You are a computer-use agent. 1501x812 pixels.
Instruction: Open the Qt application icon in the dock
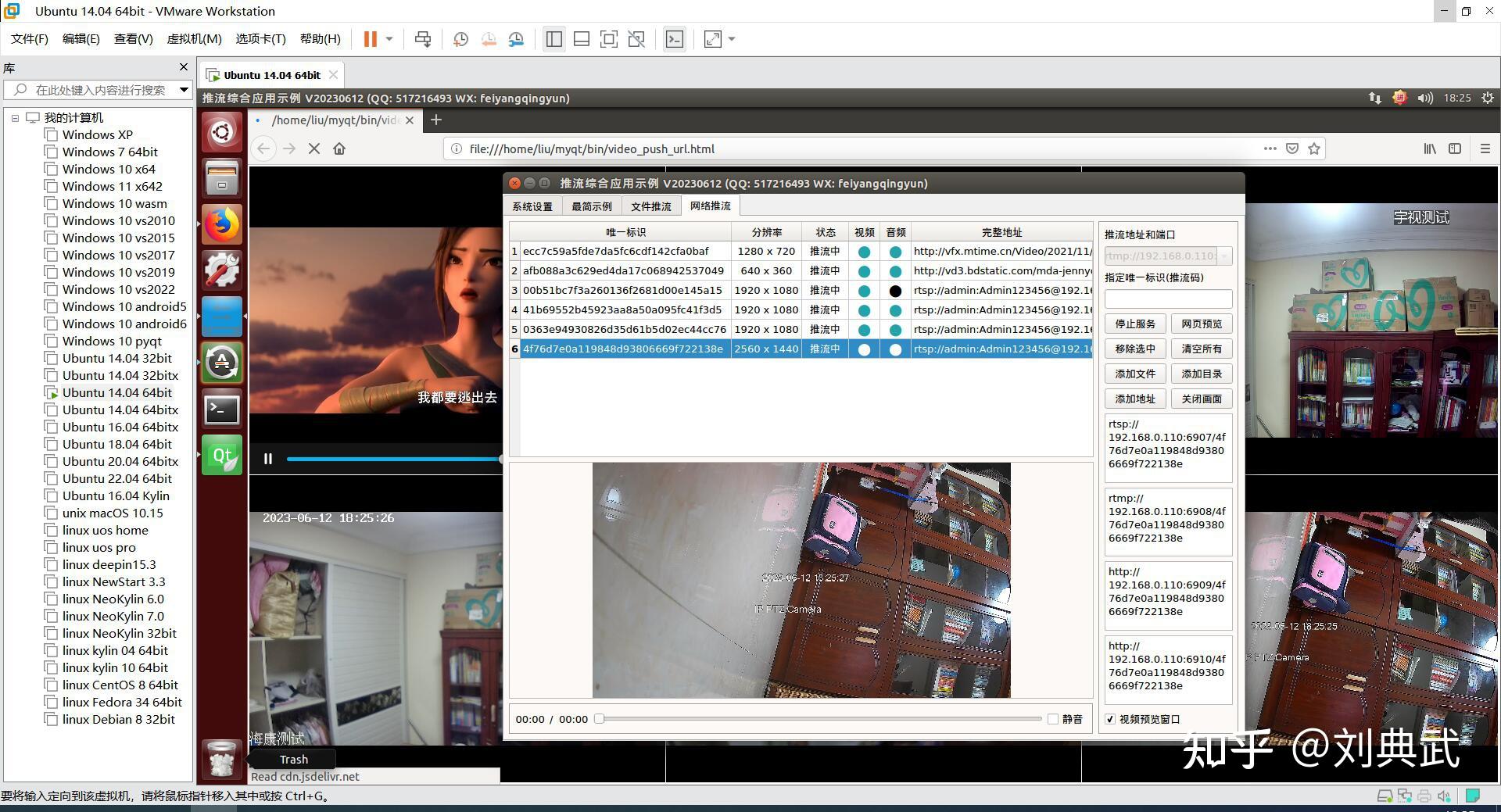tap(221, 454)
